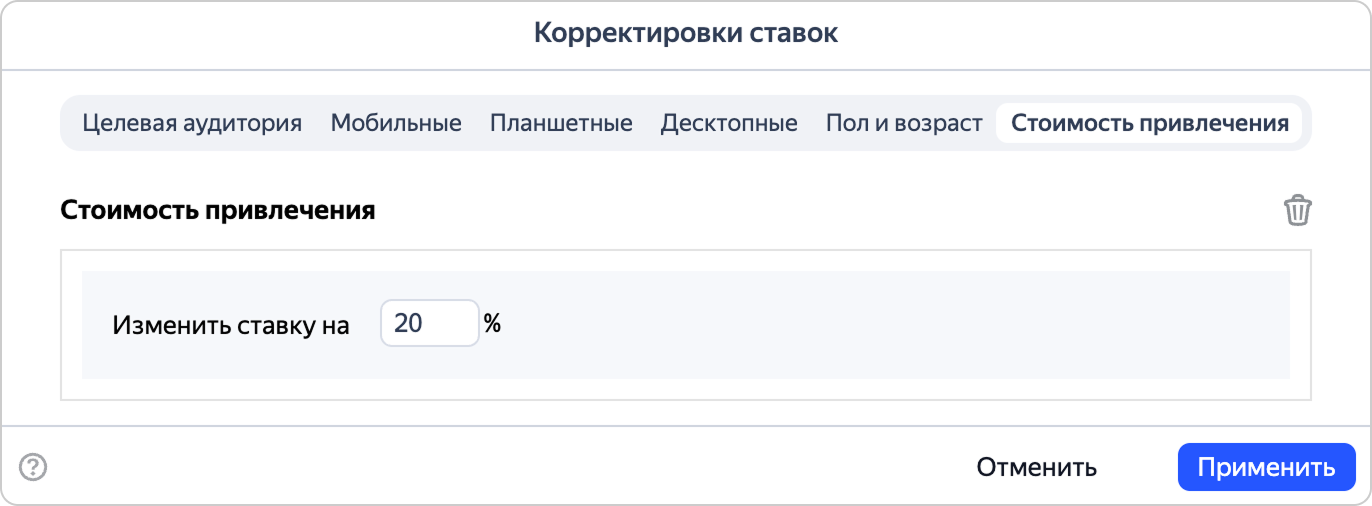
Task: Select the Планшетные tab
Action: click(x=561, y=123)
